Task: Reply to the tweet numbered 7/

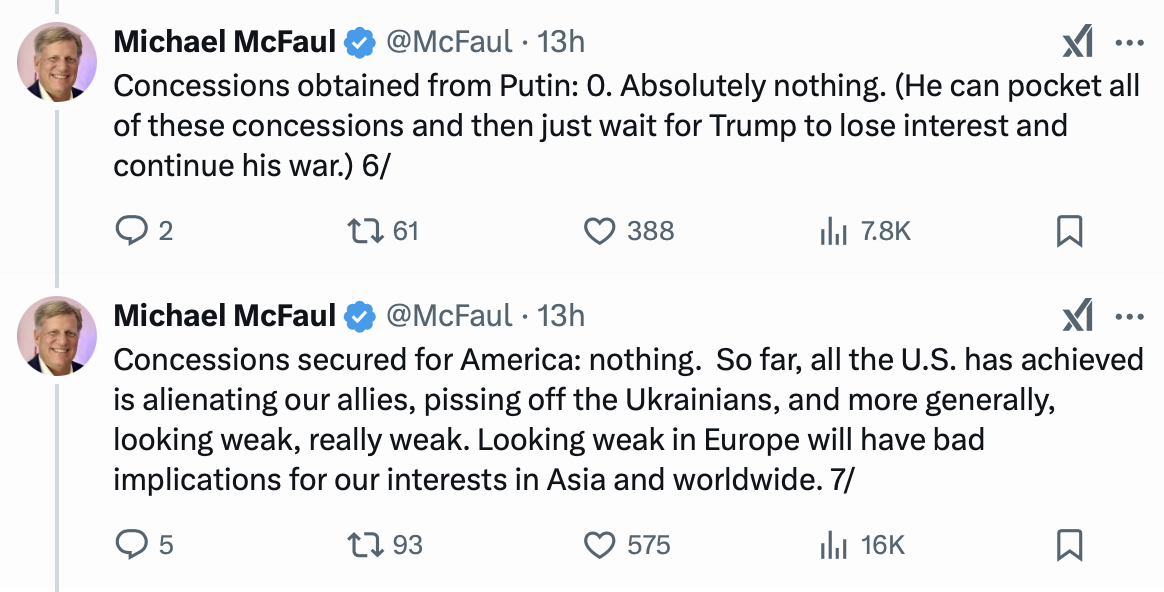Action: click(132, 545)
